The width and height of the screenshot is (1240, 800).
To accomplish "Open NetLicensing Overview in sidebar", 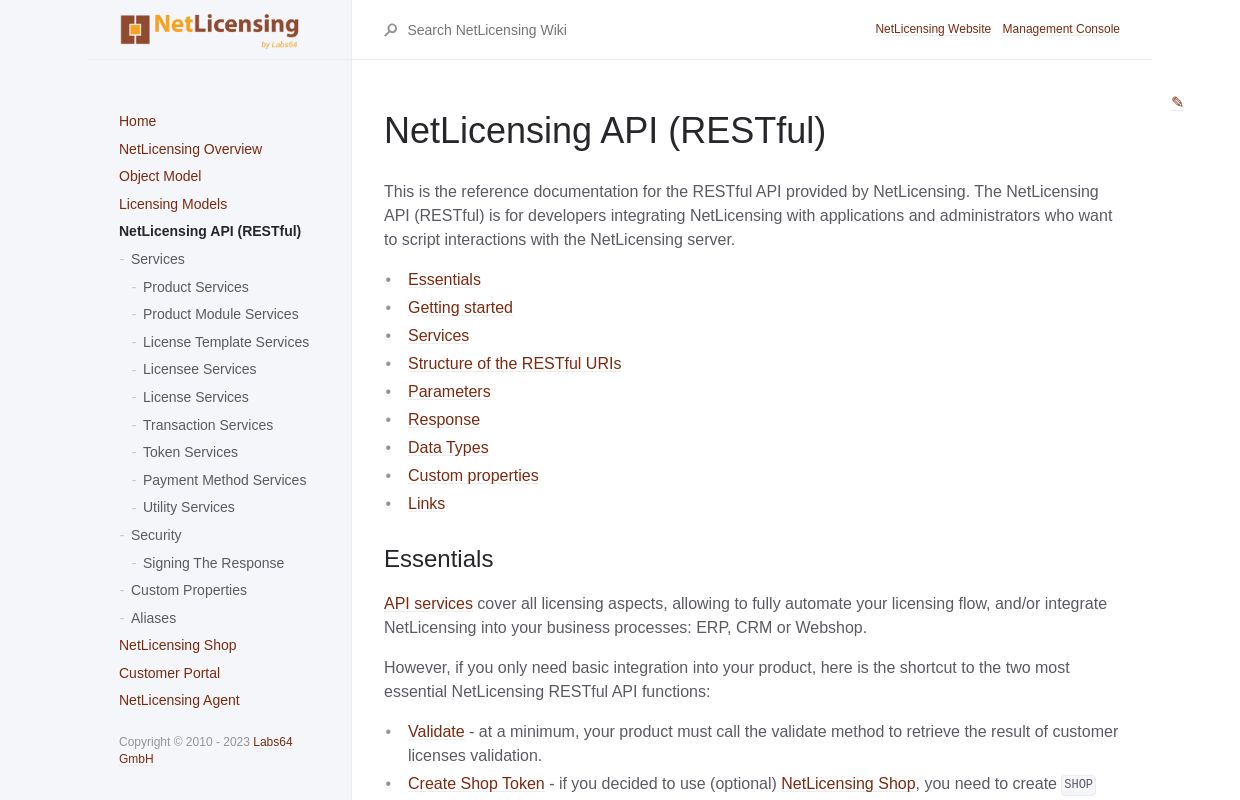I will 190,149.
